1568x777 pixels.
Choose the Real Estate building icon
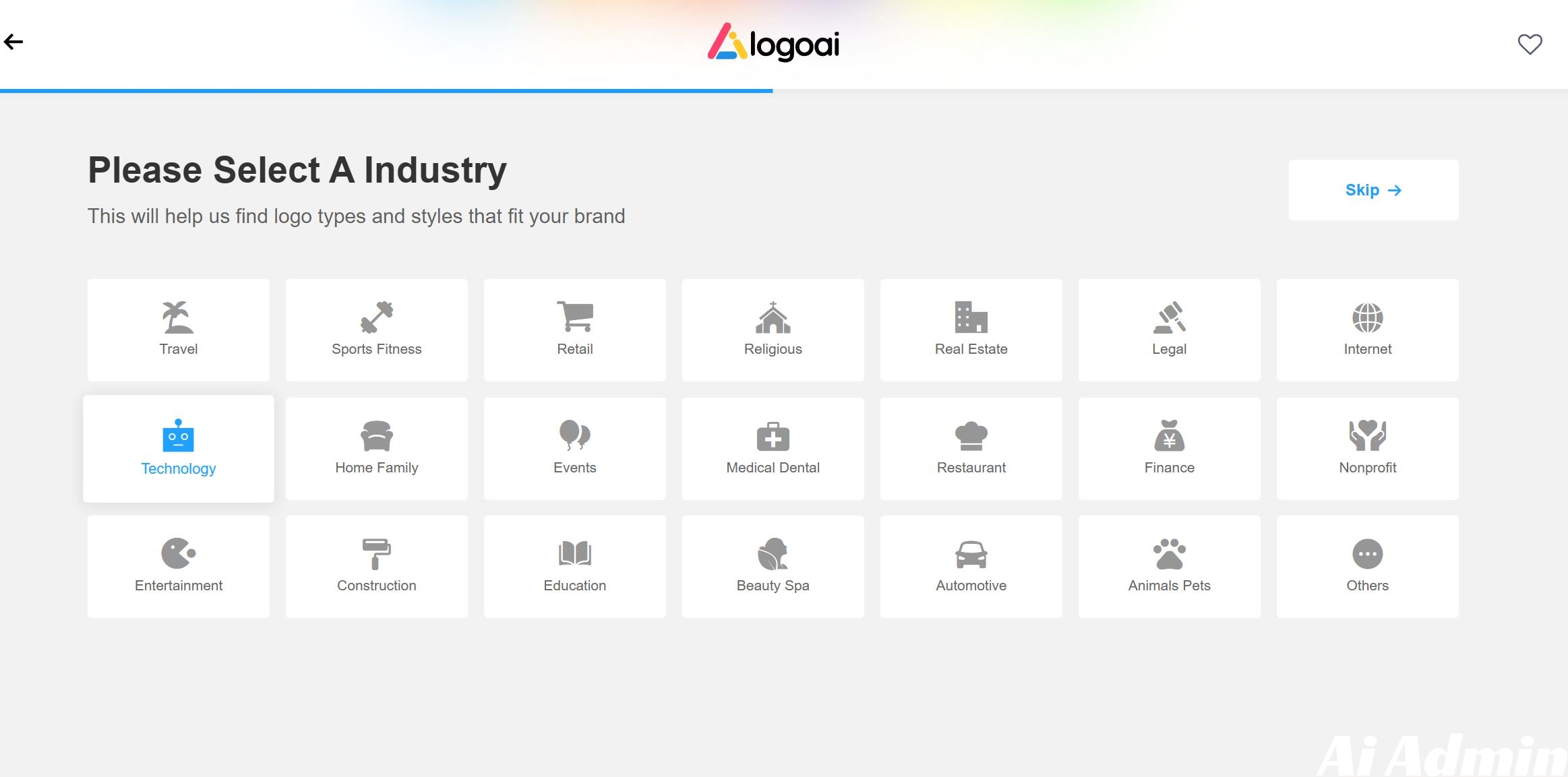click(971, 317)
